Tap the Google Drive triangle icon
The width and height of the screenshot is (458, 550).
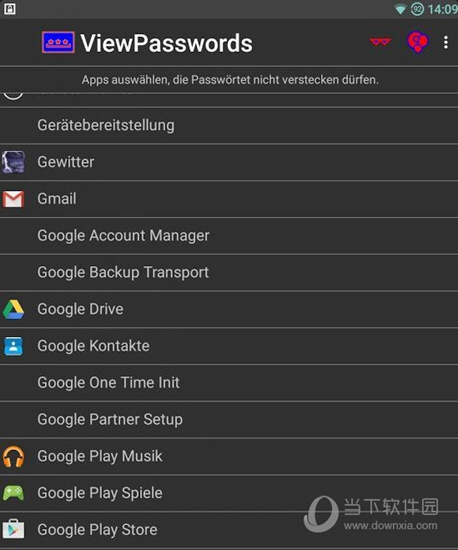[13, 309]
